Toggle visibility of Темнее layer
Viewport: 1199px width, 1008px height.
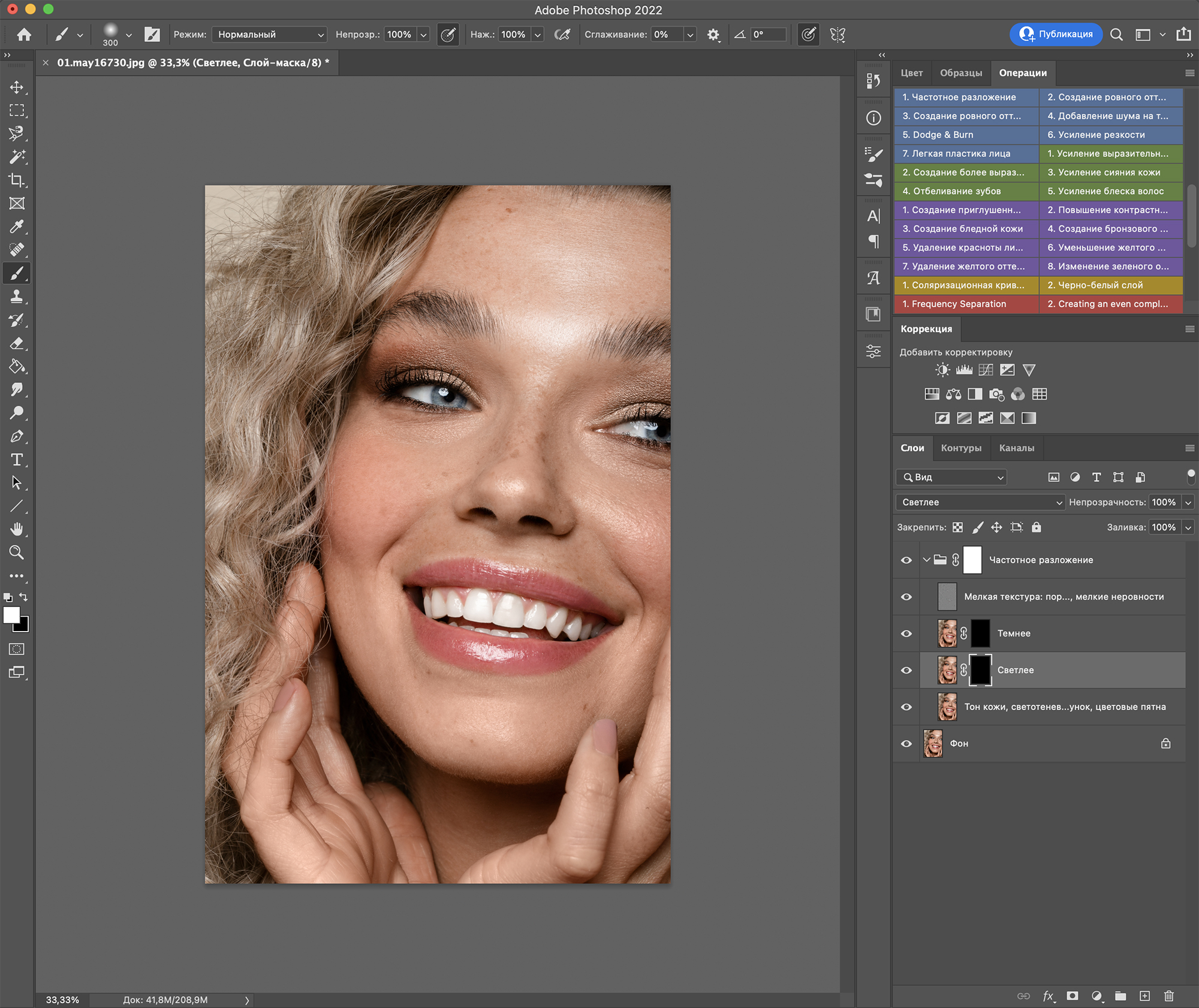point(906,632)
